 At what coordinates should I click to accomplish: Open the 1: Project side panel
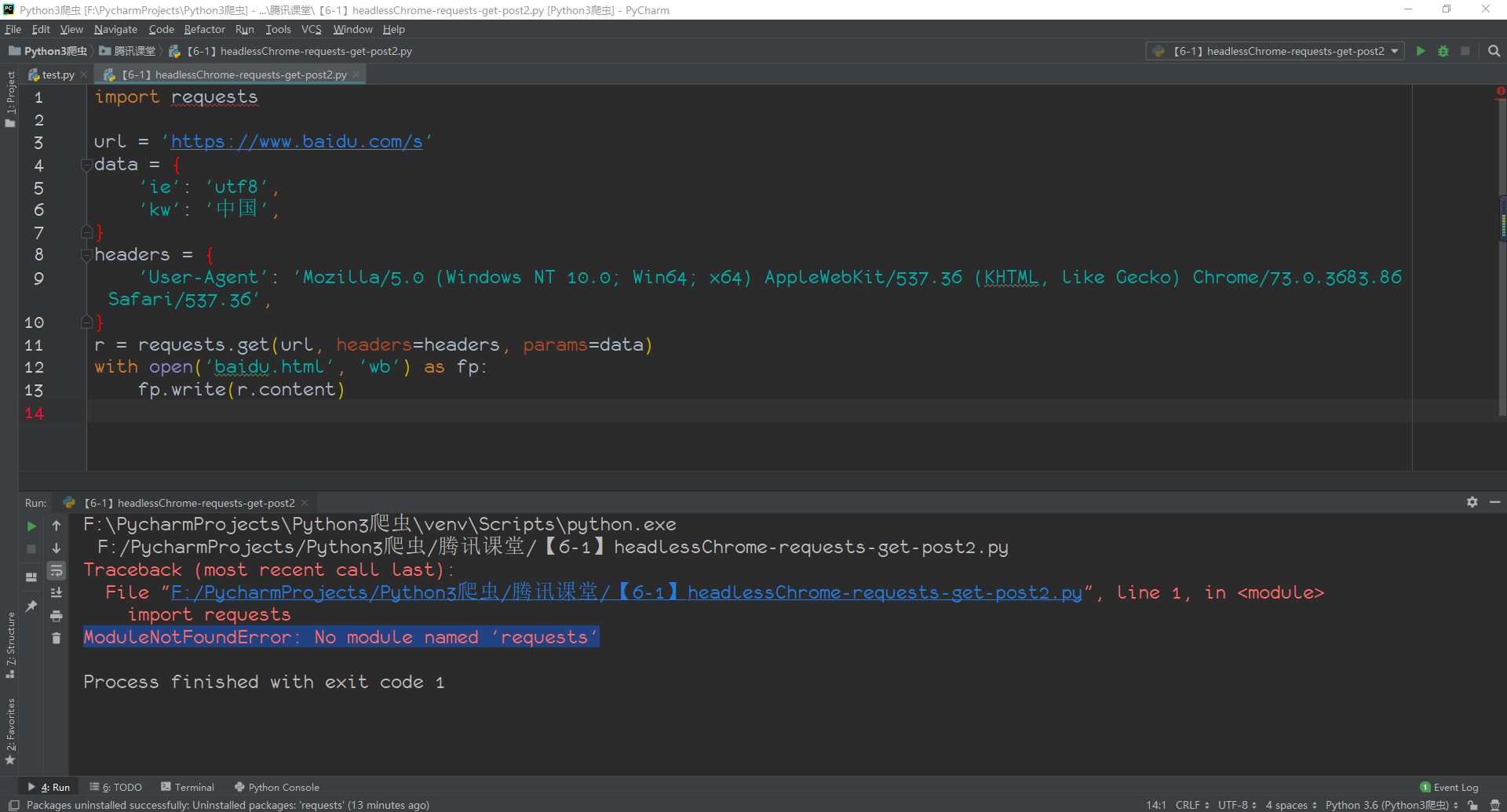coord(10,98)
